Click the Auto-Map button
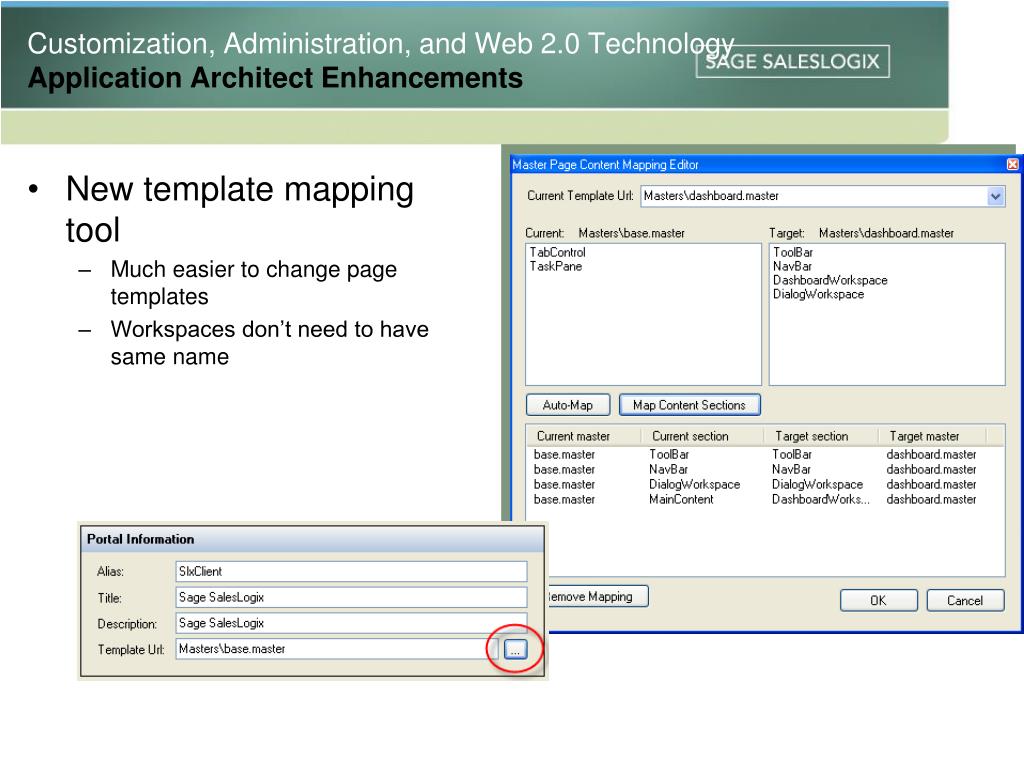 (x=568, y=405)
